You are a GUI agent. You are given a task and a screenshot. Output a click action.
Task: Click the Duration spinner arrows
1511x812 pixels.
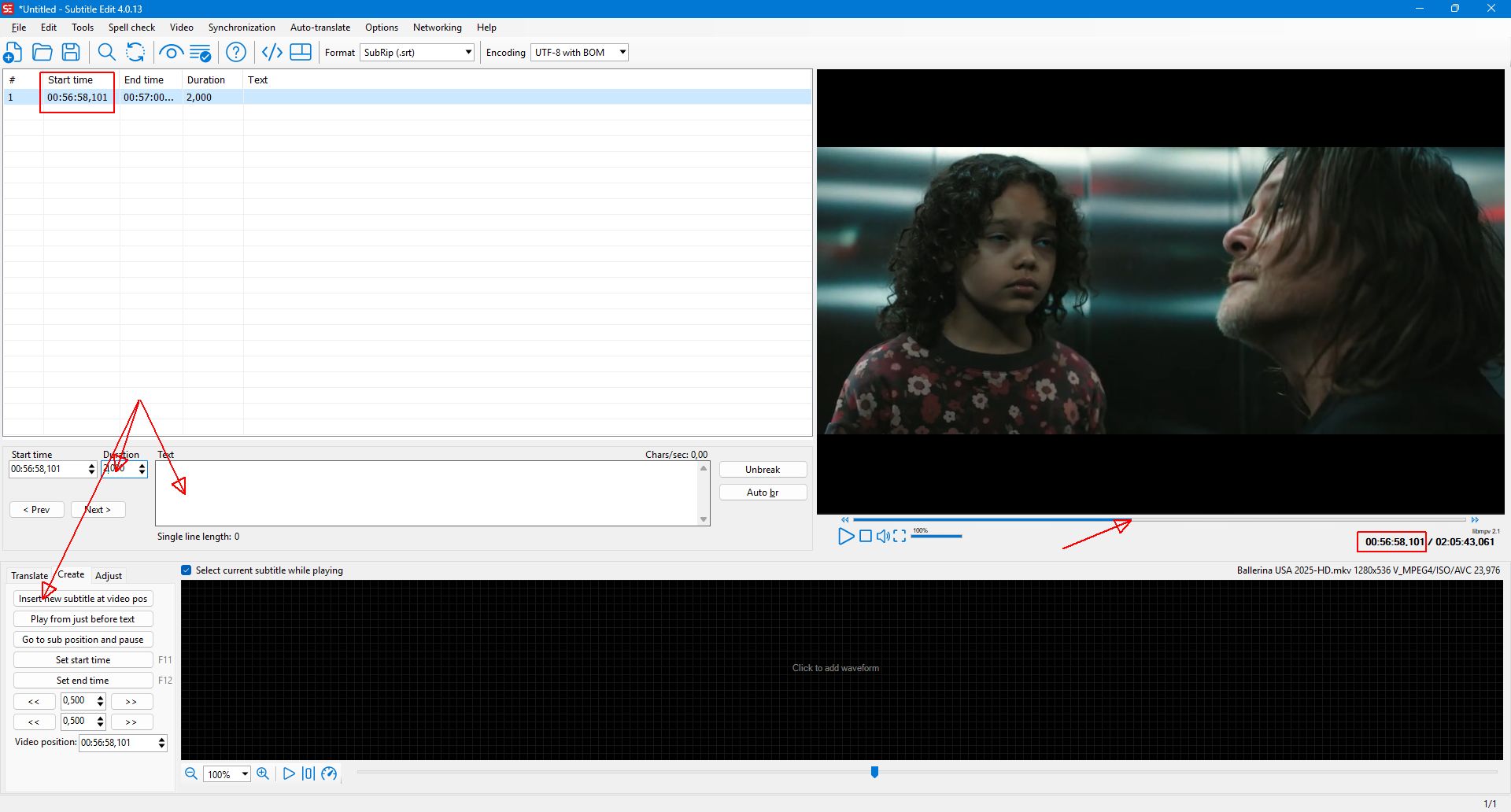(142, 469)
